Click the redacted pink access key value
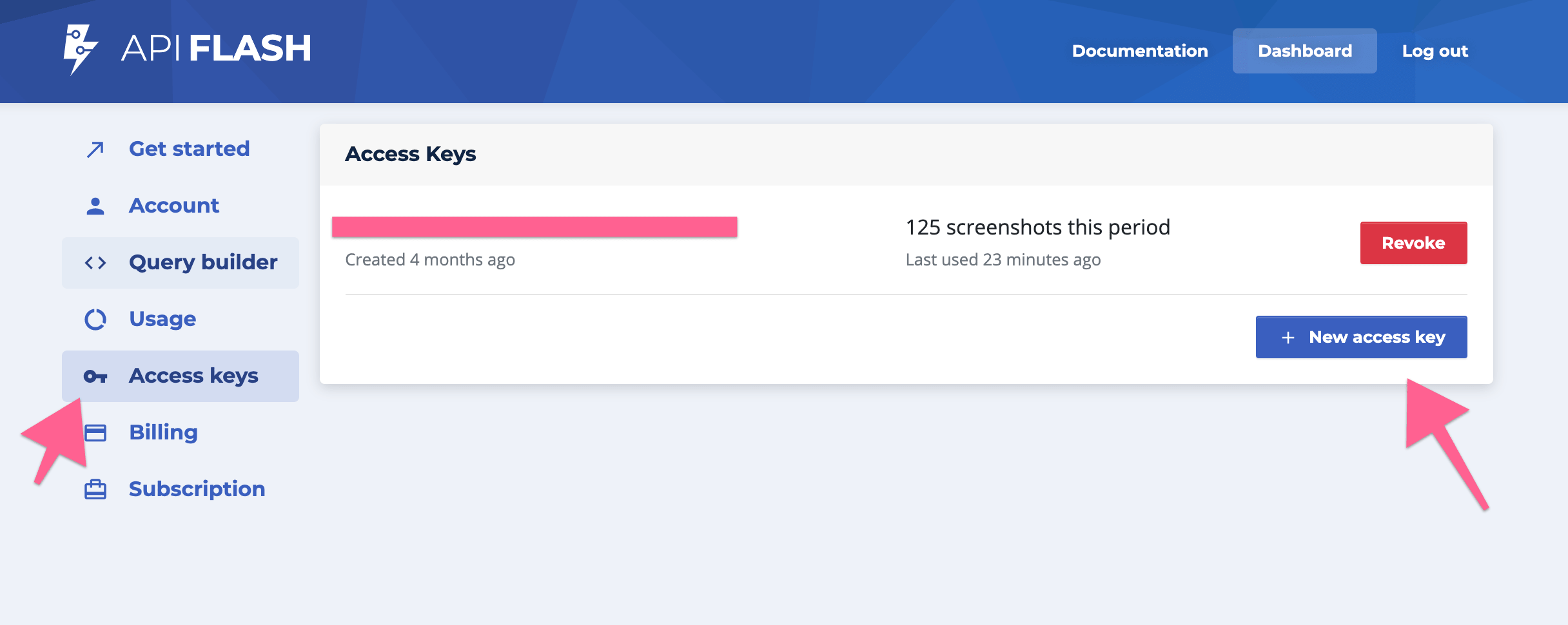 tap(534, 227)
